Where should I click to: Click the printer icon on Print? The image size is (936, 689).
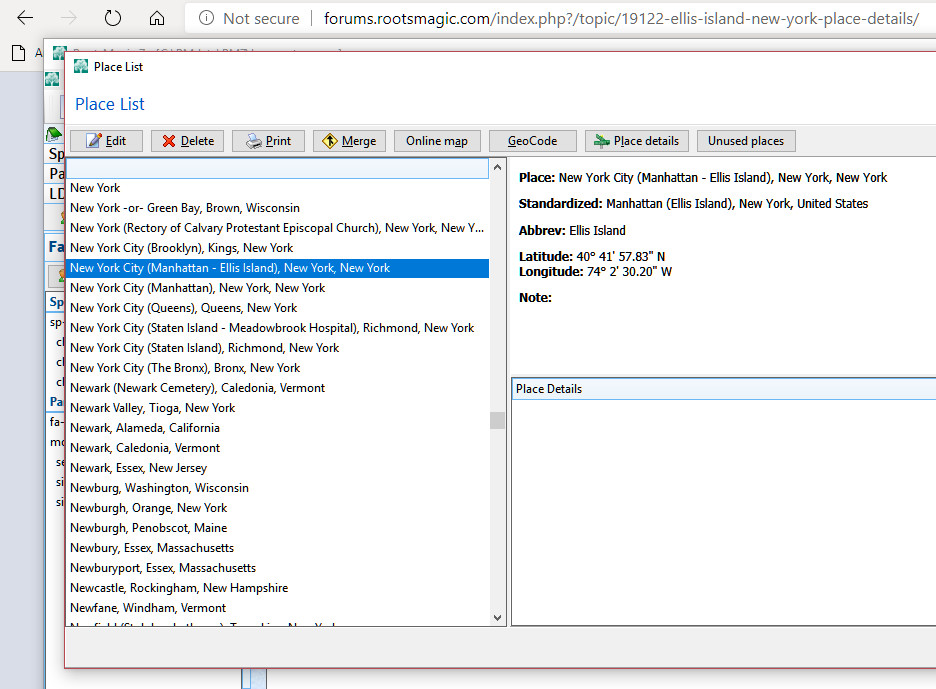(x=254, y=141)
